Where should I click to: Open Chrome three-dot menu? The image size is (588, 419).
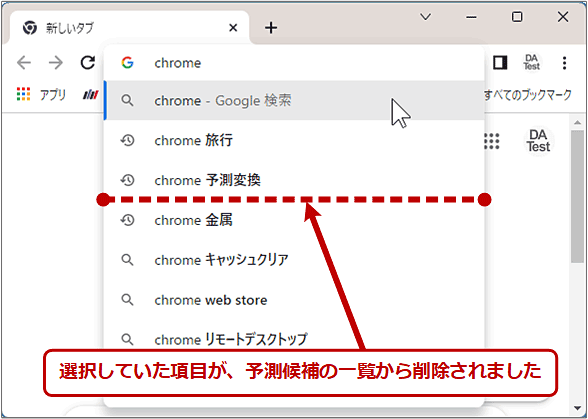pos(564,63)
